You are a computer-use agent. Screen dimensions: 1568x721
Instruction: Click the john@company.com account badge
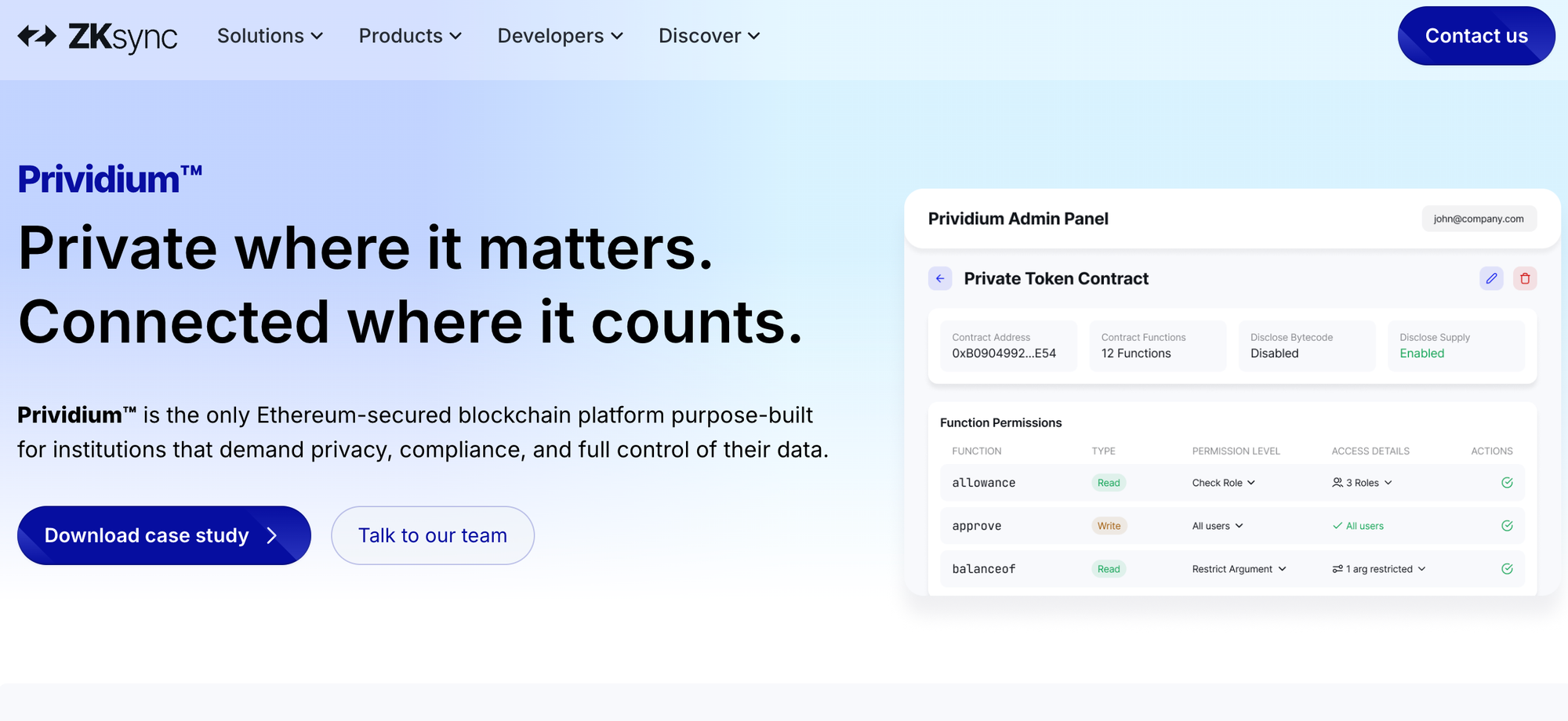(x=1479, y=219)
